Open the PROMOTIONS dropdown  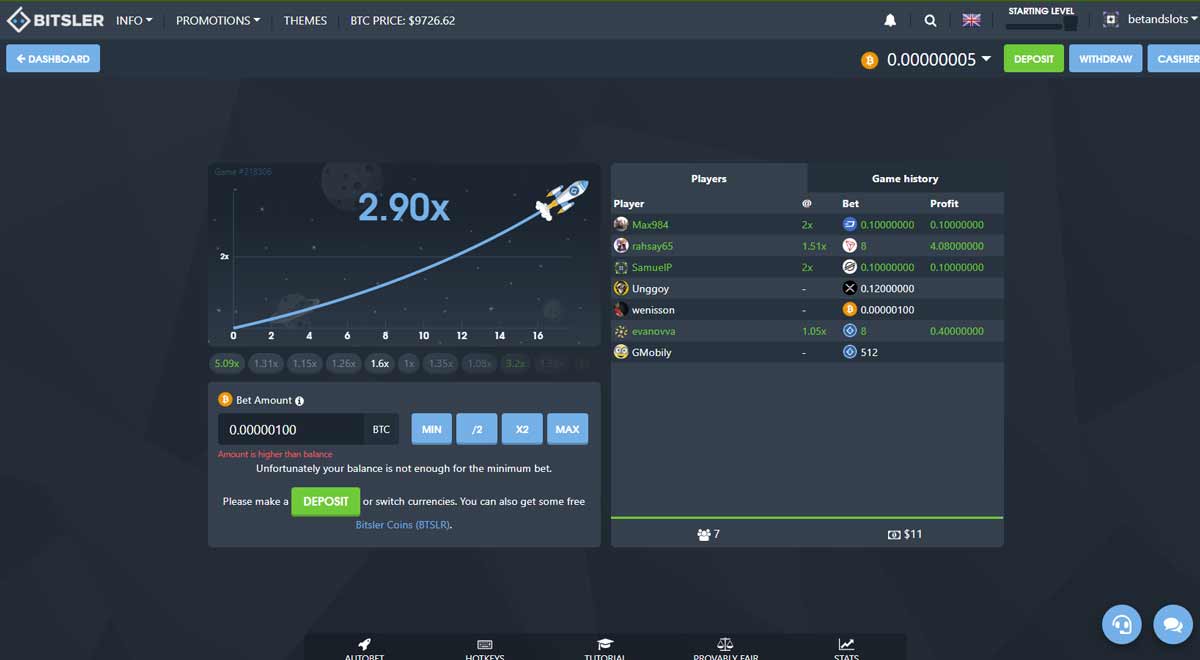217,19
